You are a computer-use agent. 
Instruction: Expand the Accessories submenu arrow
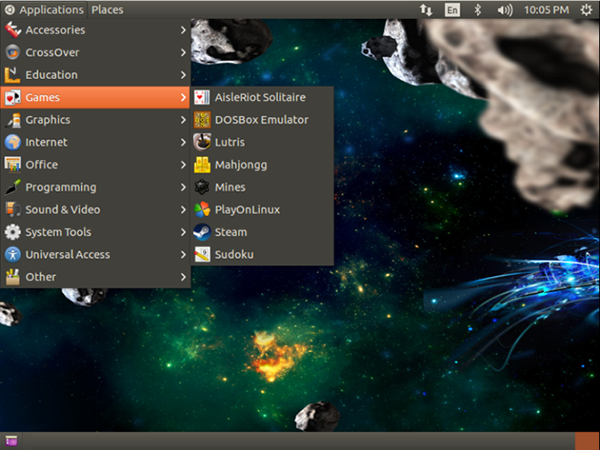pyautogui.click(x=183, y=30)
